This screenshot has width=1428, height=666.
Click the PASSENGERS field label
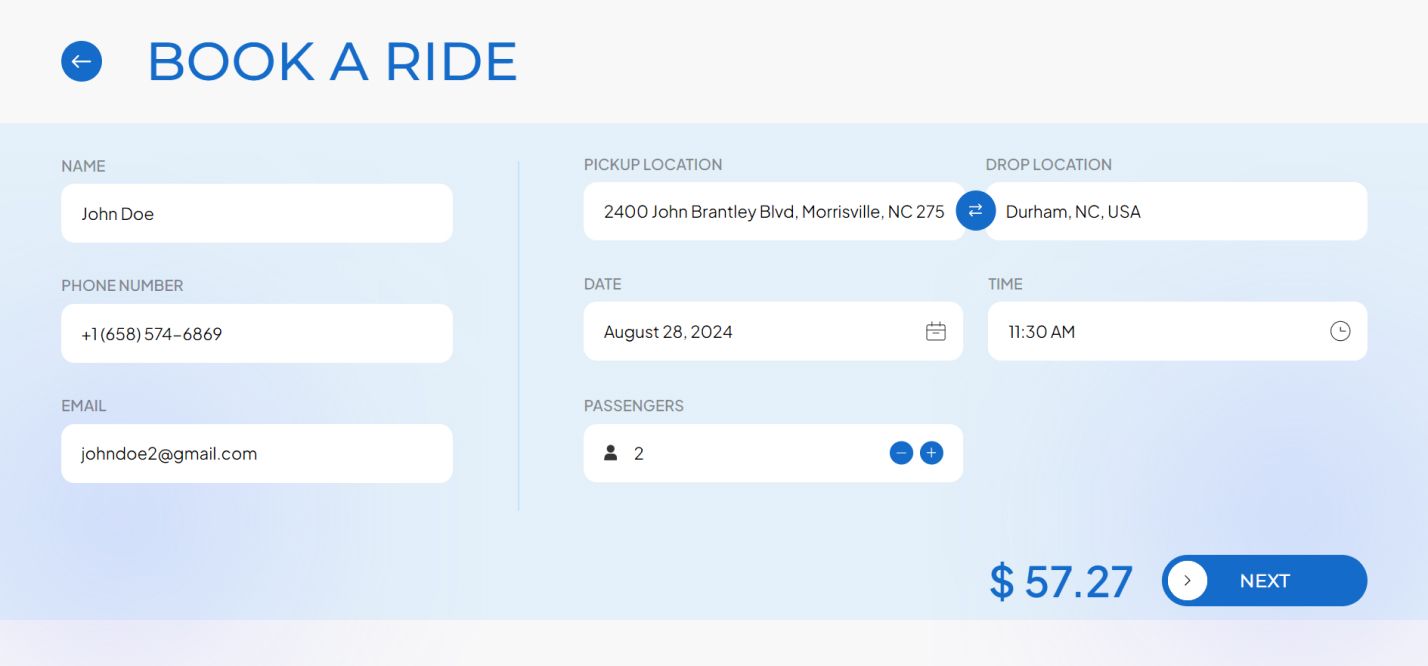(634, 406)
